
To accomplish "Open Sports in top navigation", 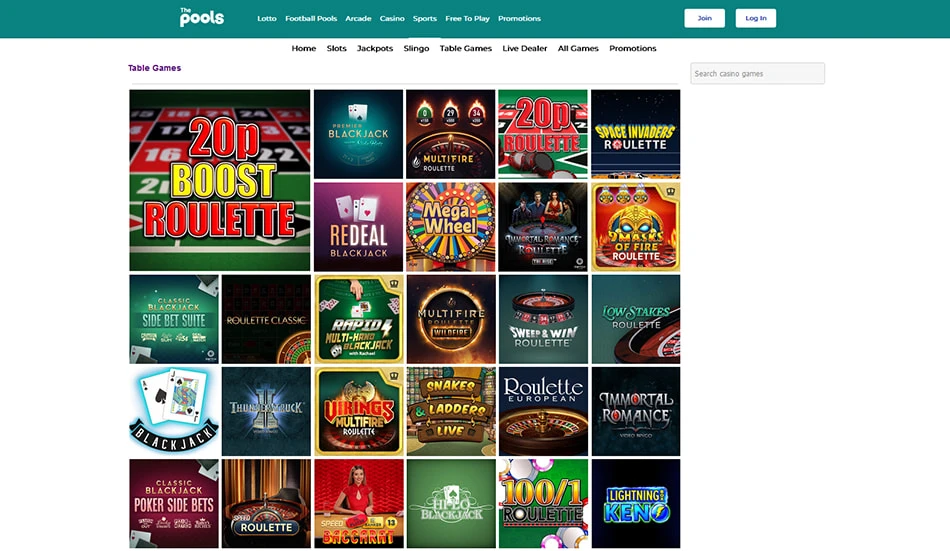I will [x=425, y=18].
